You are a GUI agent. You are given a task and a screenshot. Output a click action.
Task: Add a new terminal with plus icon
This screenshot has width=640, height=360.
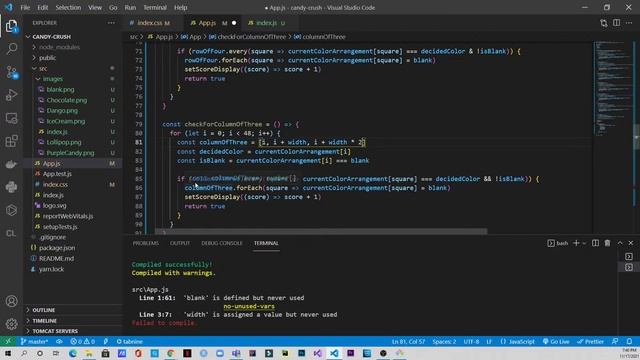pyautogui.click(x=576, y=243)
